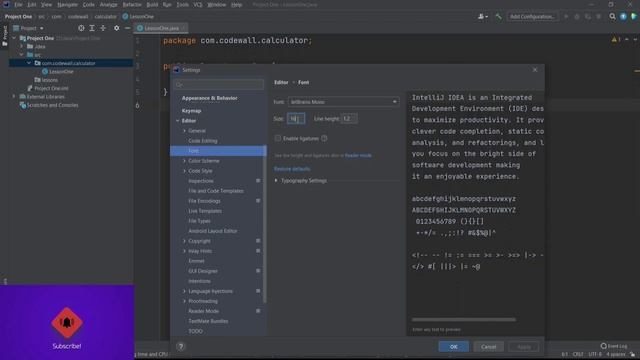Expand the Proofreading node
This screenshot has width=640, height=360.
click(x=184, y=301)
